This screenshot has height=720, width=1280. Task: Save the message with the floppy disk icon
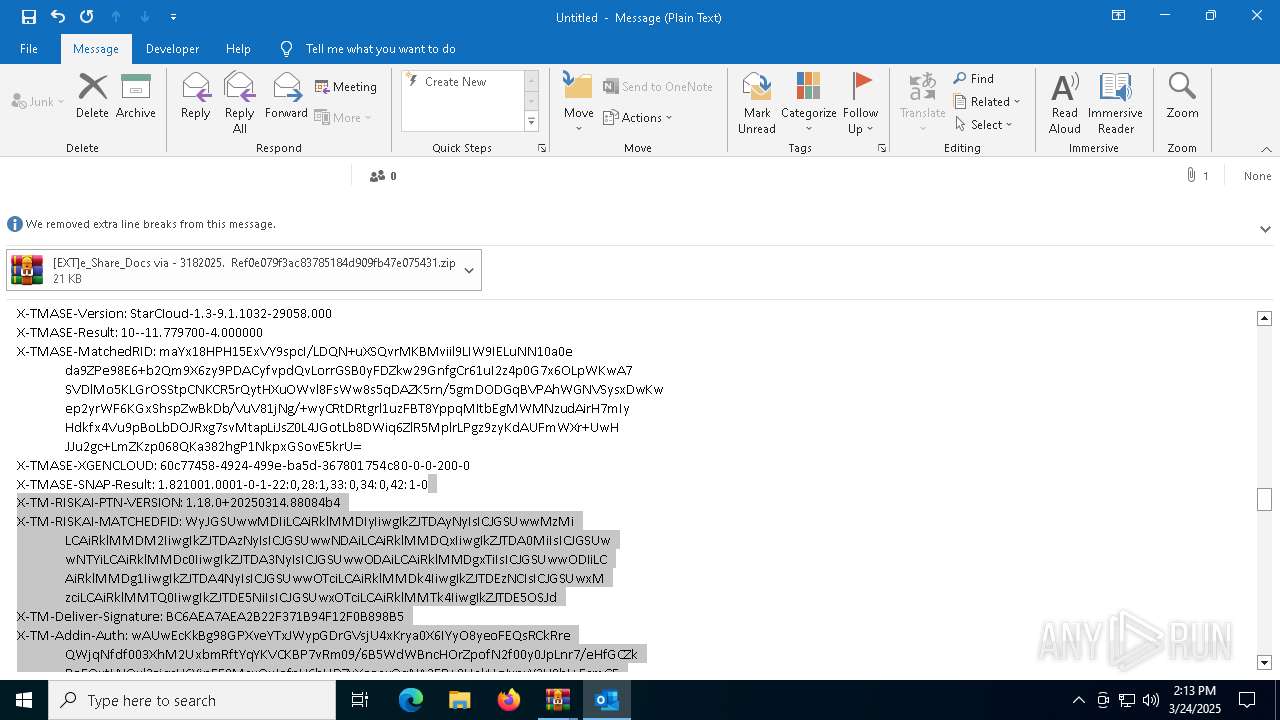29,17
